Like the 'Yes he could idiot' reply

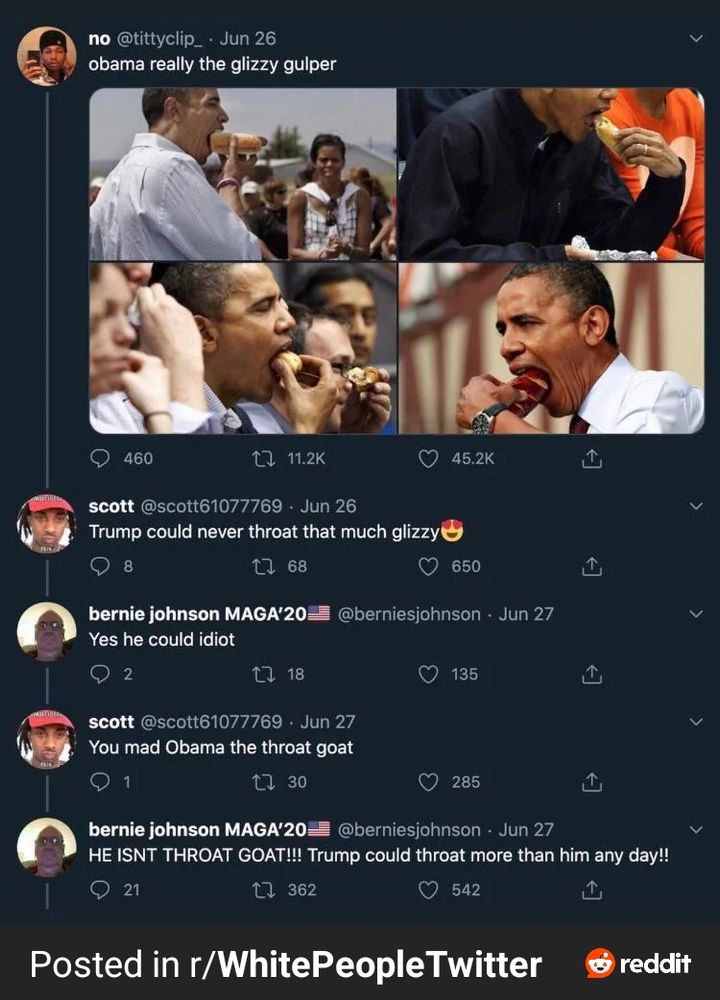(428, 674)
